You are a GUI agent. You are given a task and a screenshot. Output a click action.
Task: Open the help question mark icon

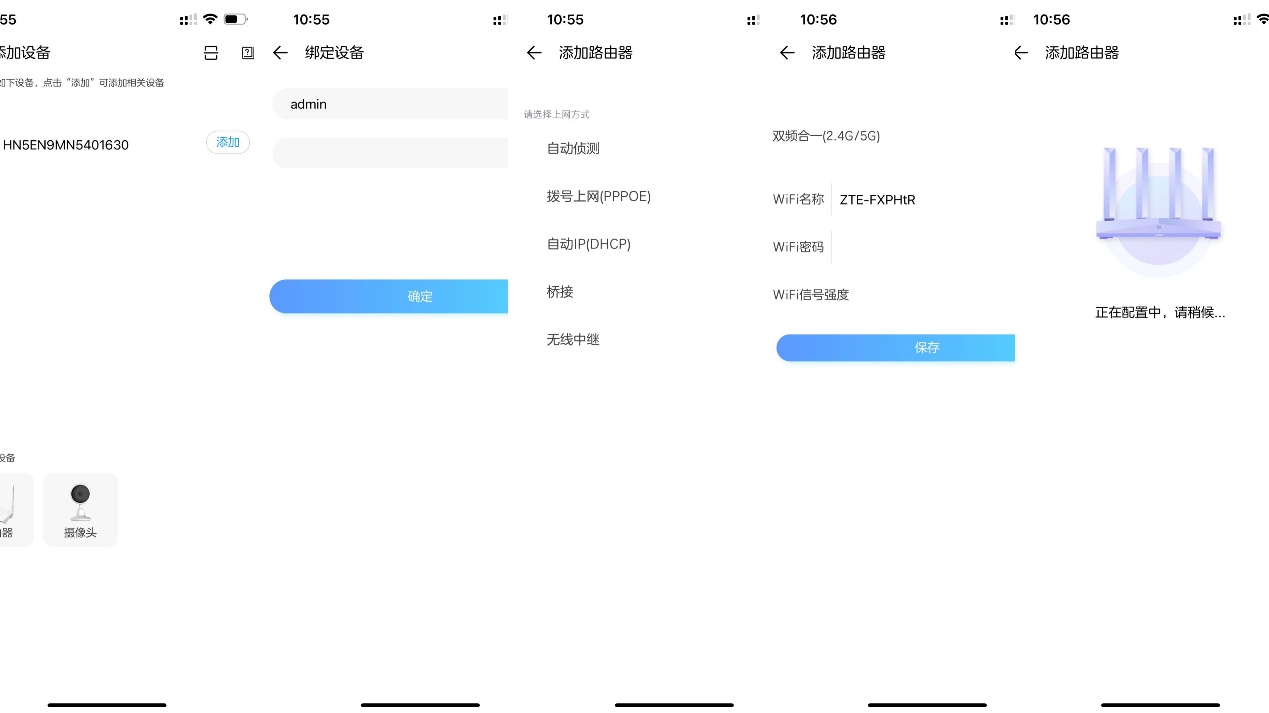click(x=247, y=53)
